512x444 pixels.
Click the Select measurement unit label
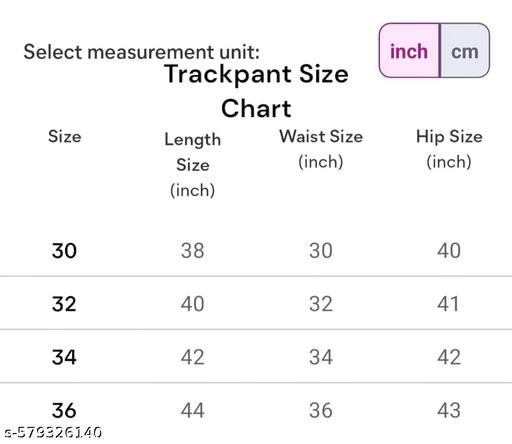[x=141, y=52]
